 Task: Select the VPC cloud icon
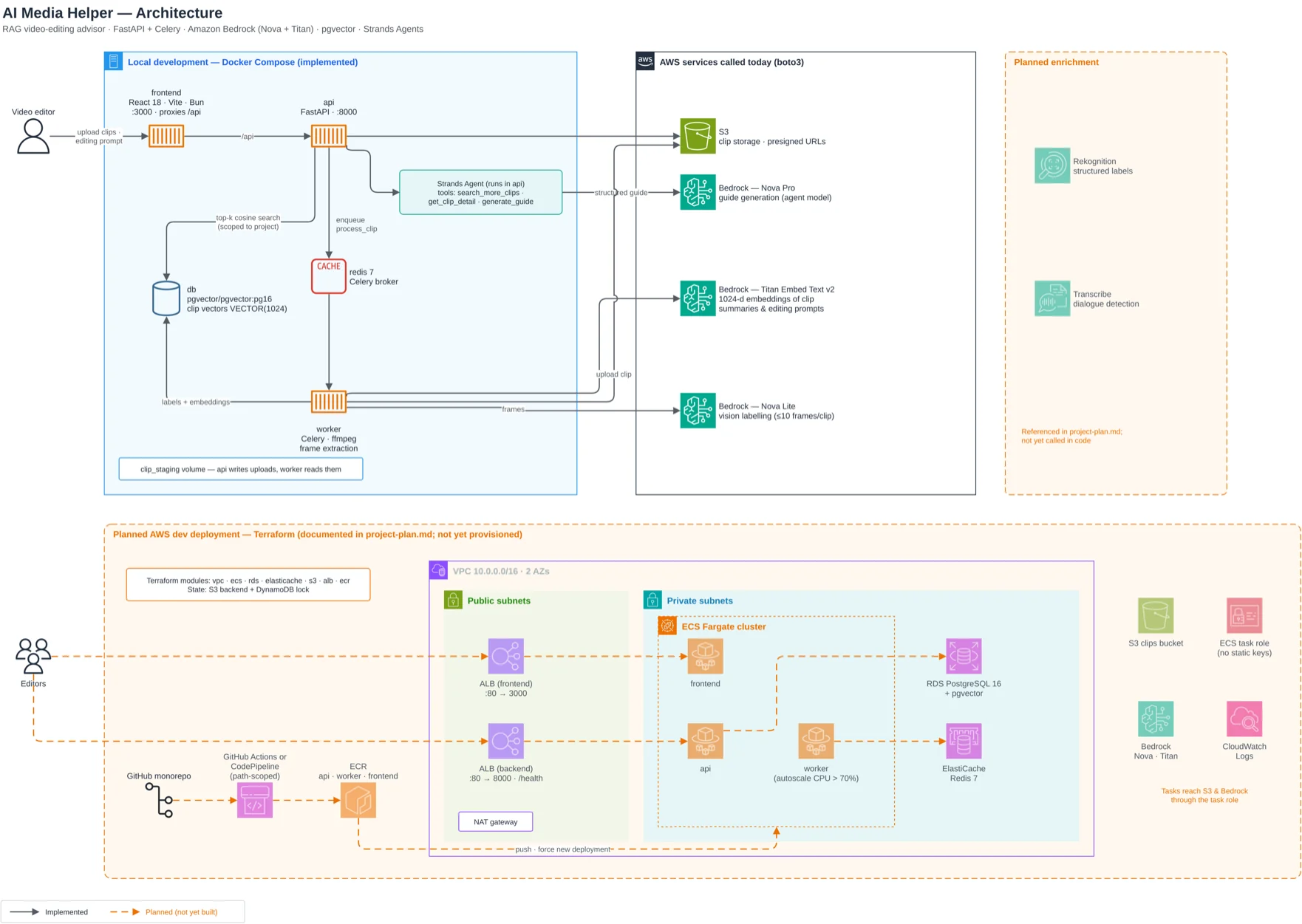[x=438, y=570]
